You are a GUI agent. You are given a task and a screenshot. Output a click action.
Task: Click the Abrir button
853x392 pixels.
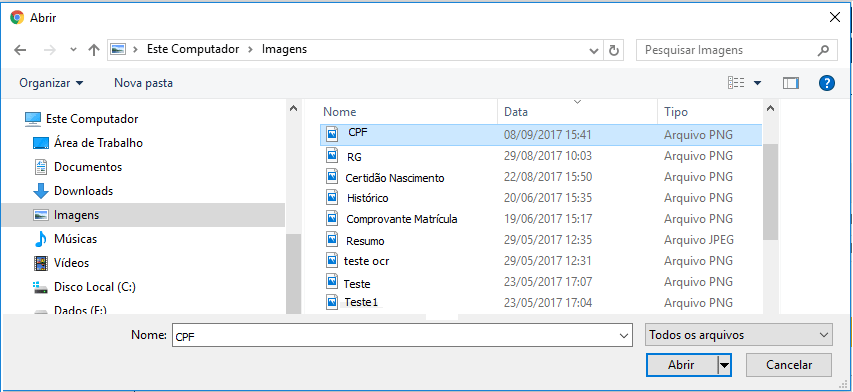(682, 365)
